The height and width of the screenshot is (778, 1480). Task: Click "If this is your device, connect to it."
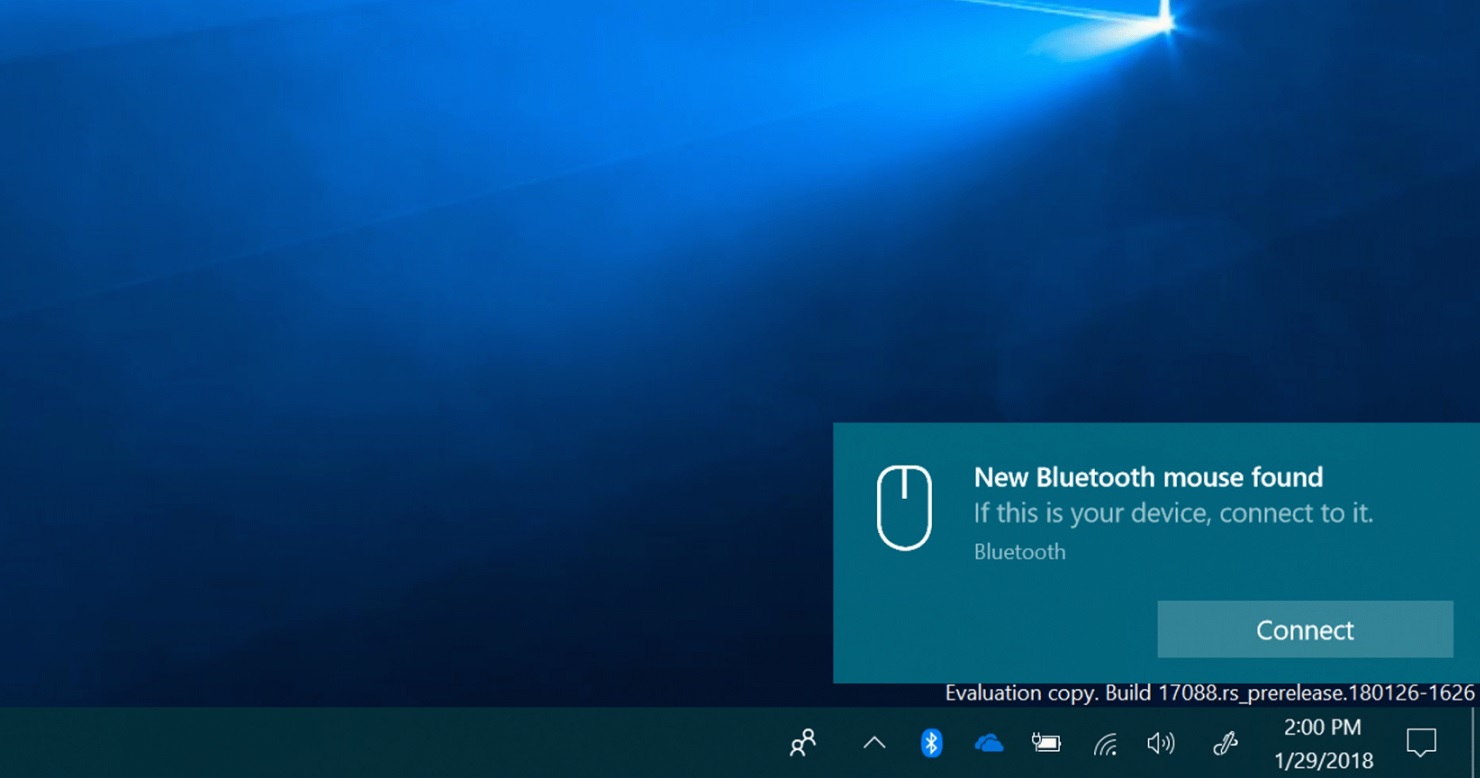pos(1173,513)
